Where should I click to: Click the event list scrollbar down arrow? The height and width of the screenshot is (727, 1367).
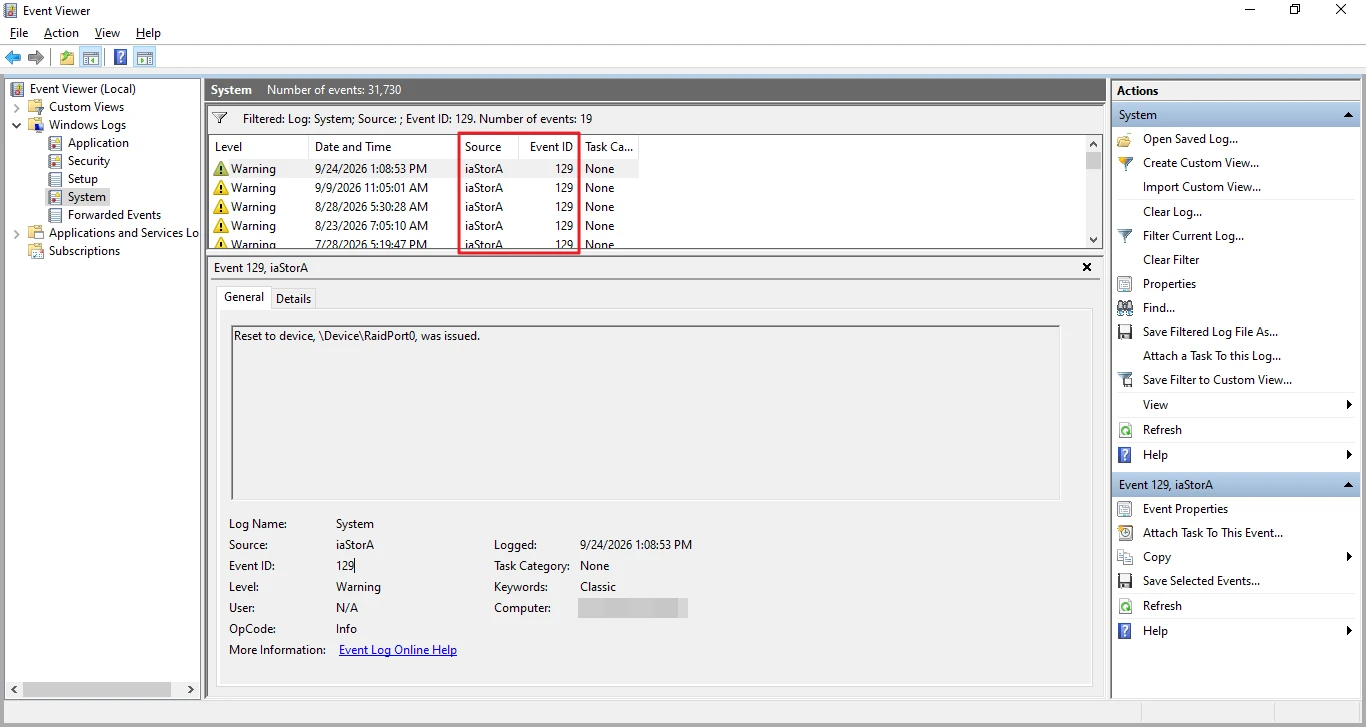pyautogui.click(x=1093, y=240)
